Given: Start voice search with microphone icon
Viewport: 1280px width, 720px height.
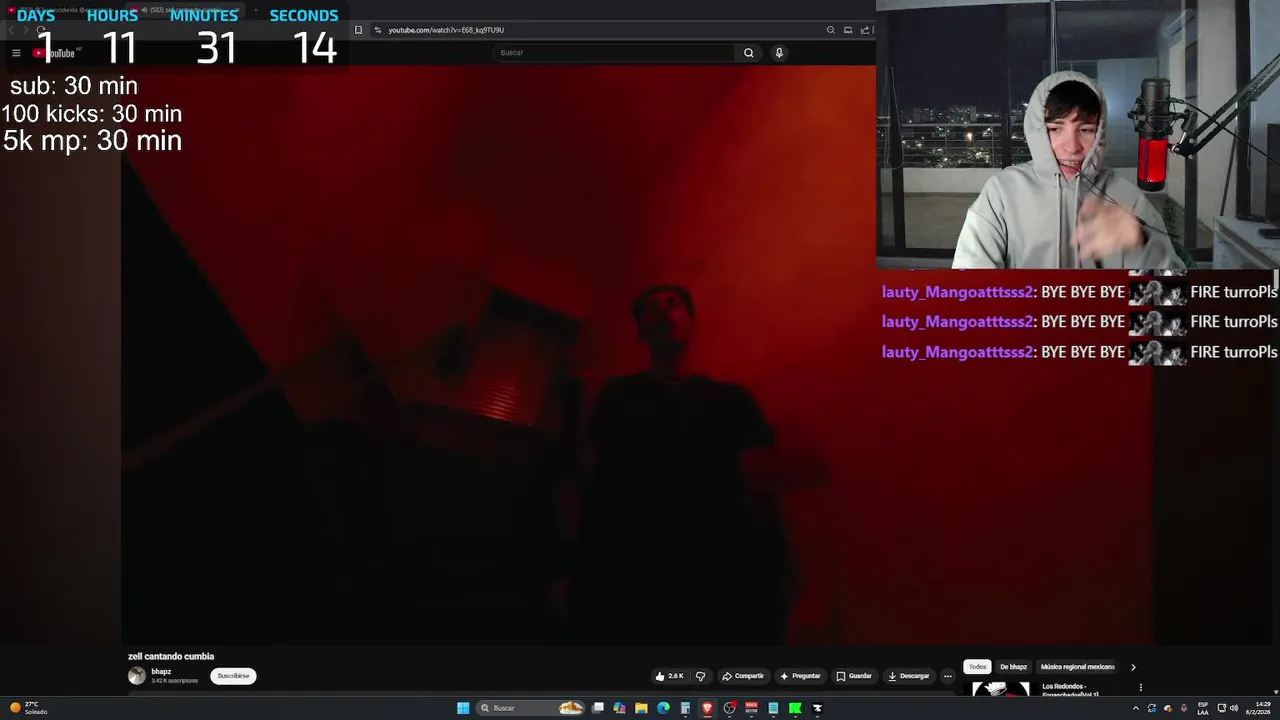Looking at the screenshot, I should 779,53.
